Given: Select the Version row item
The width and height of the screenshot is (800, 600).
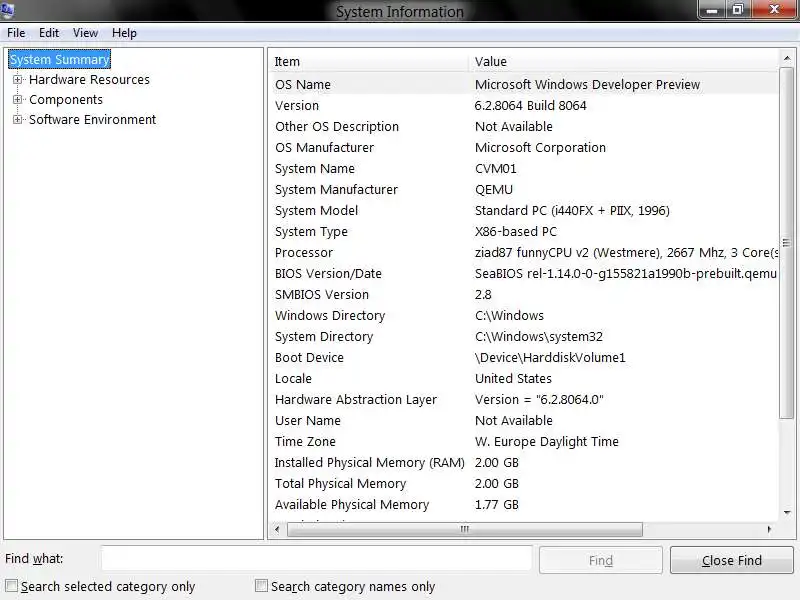Looking at the screenshot, I should point(523,105).
